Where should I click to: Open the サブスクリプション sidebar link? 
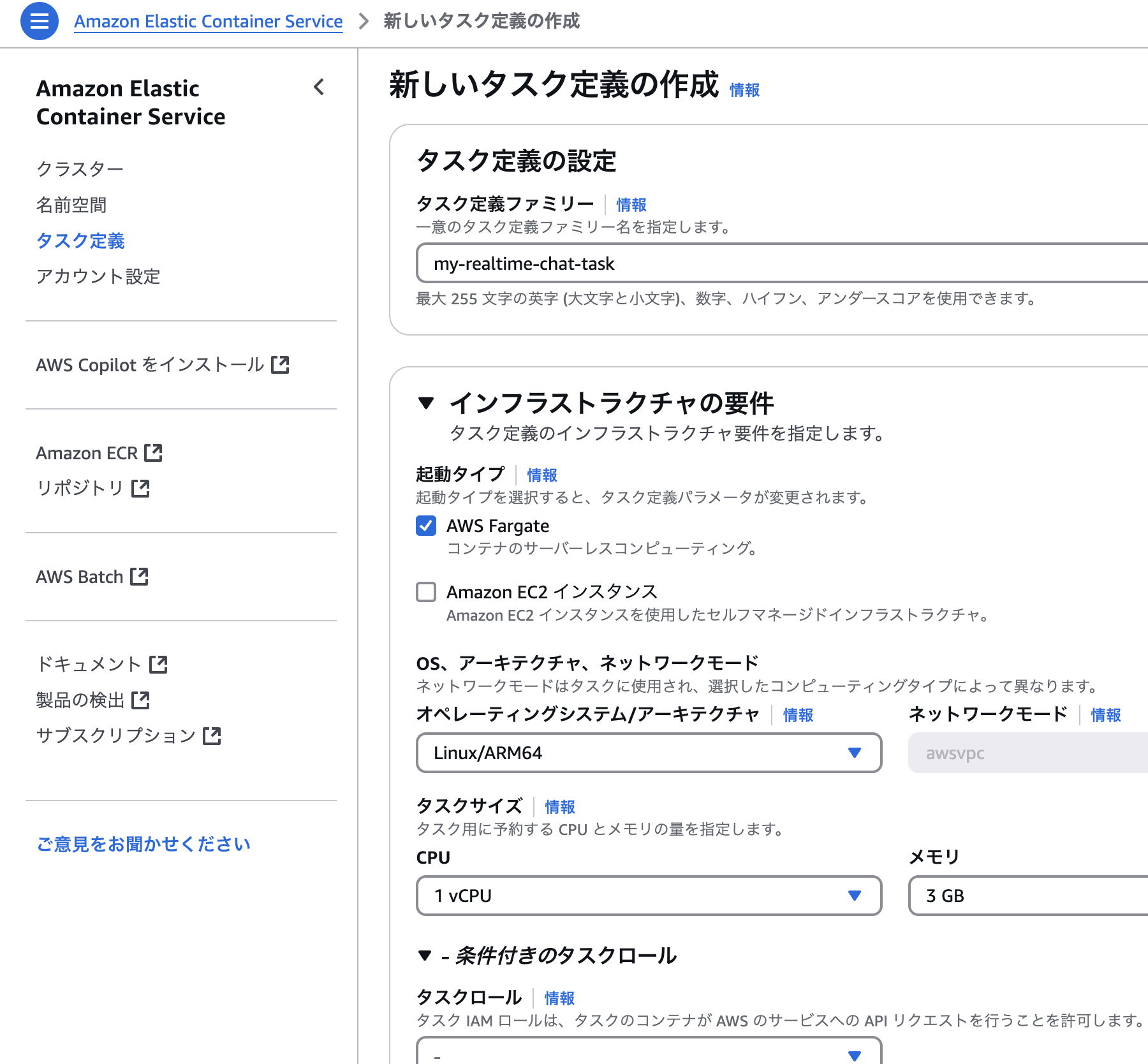(x=116, y=736)
